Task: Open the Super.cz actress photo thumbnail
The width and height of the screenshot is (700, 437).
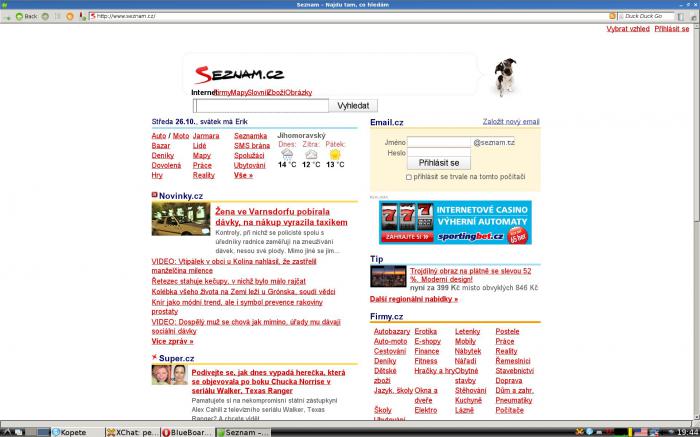Action: pyautogui.click(x=170, y=375)
